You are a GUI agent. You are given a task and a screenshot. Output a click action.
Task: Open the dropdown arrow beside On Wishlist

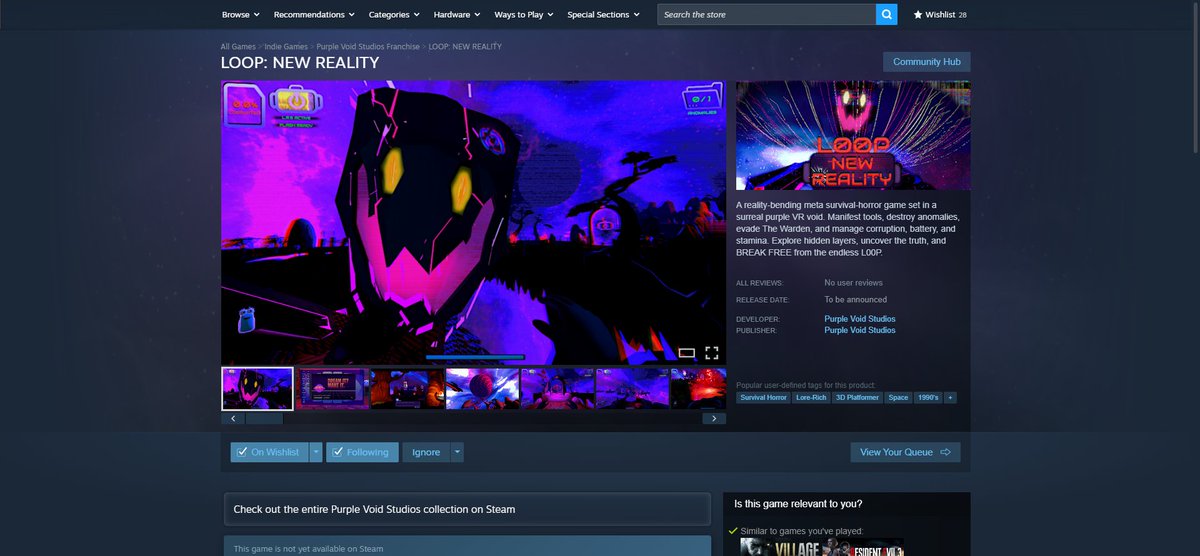[x=316, y=452]
